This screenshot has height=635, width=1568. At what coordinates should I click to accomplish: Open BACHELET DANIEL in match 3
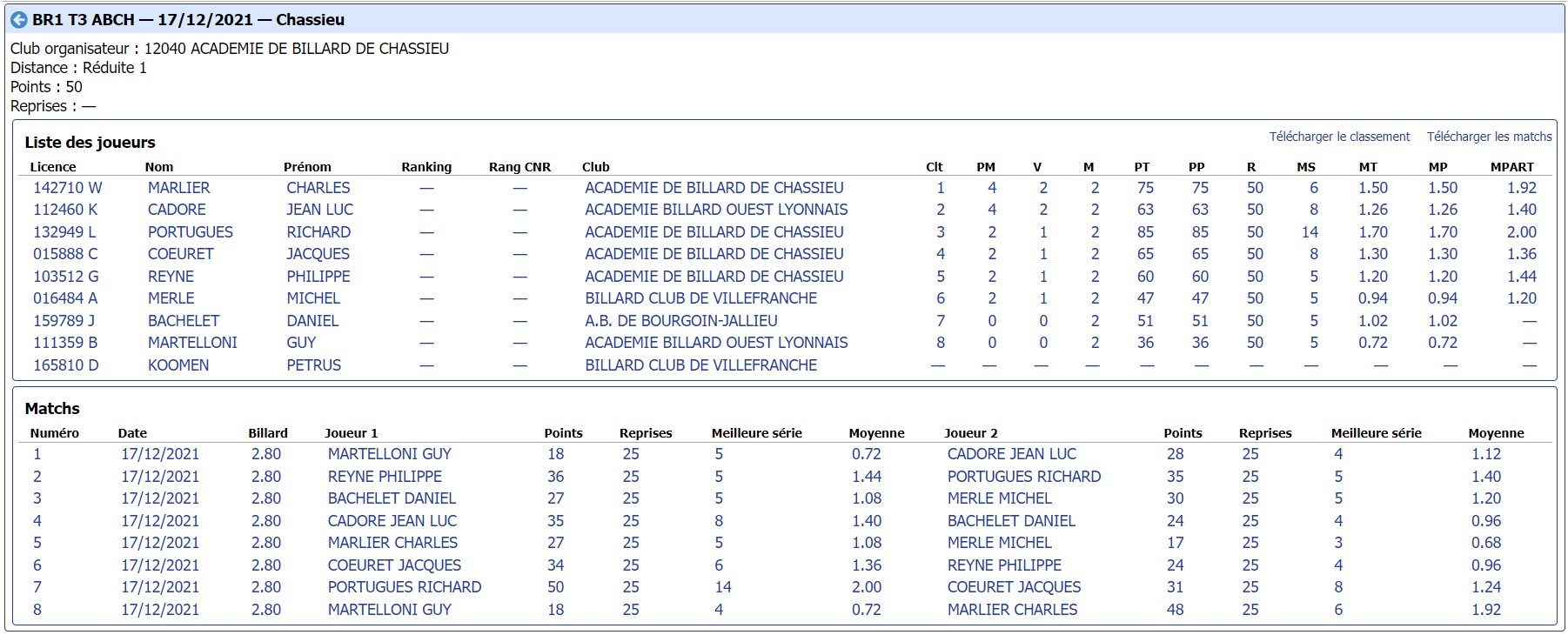[392, 498]
